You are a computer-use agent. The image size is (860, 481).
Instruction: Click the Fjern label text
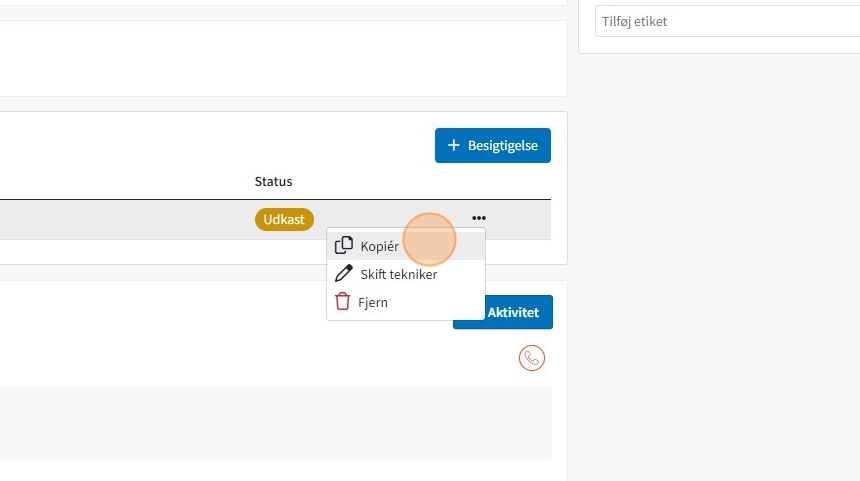pos(373,302)
